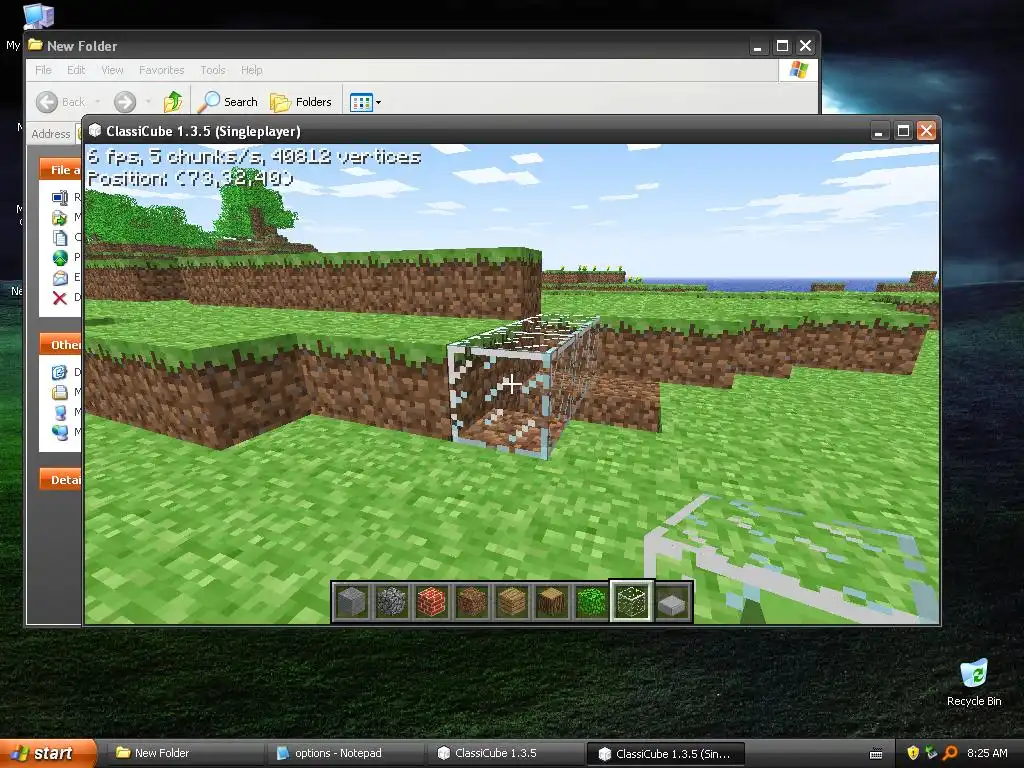
Task: Open the Favorites menu in New Folder
Action: point(161,70)
